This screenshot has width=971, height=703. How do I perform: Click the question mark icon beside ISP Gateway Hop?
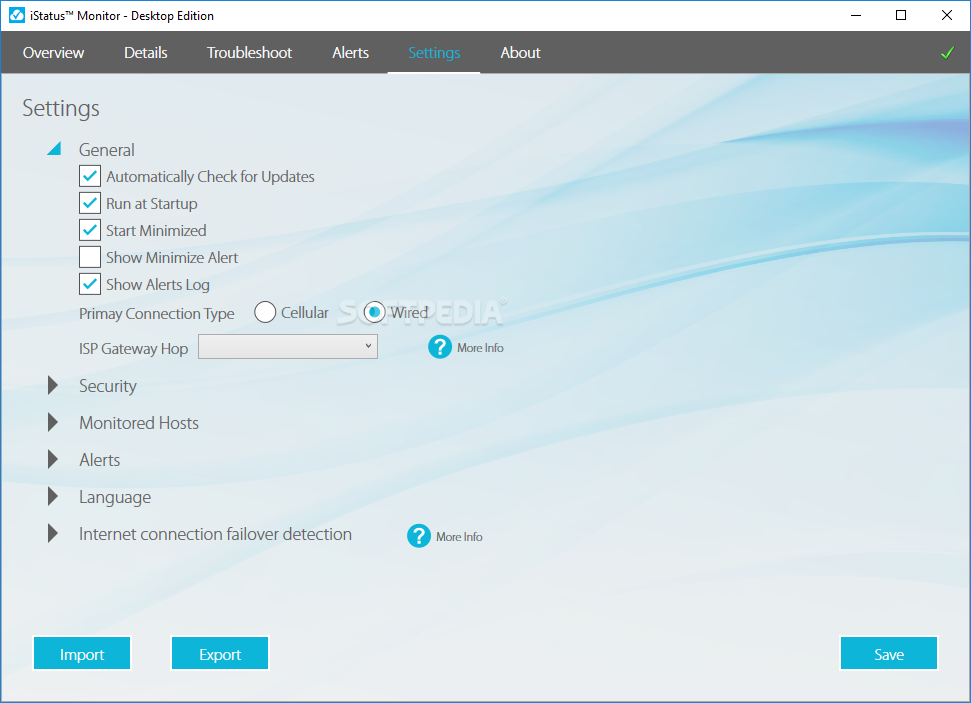440,347
